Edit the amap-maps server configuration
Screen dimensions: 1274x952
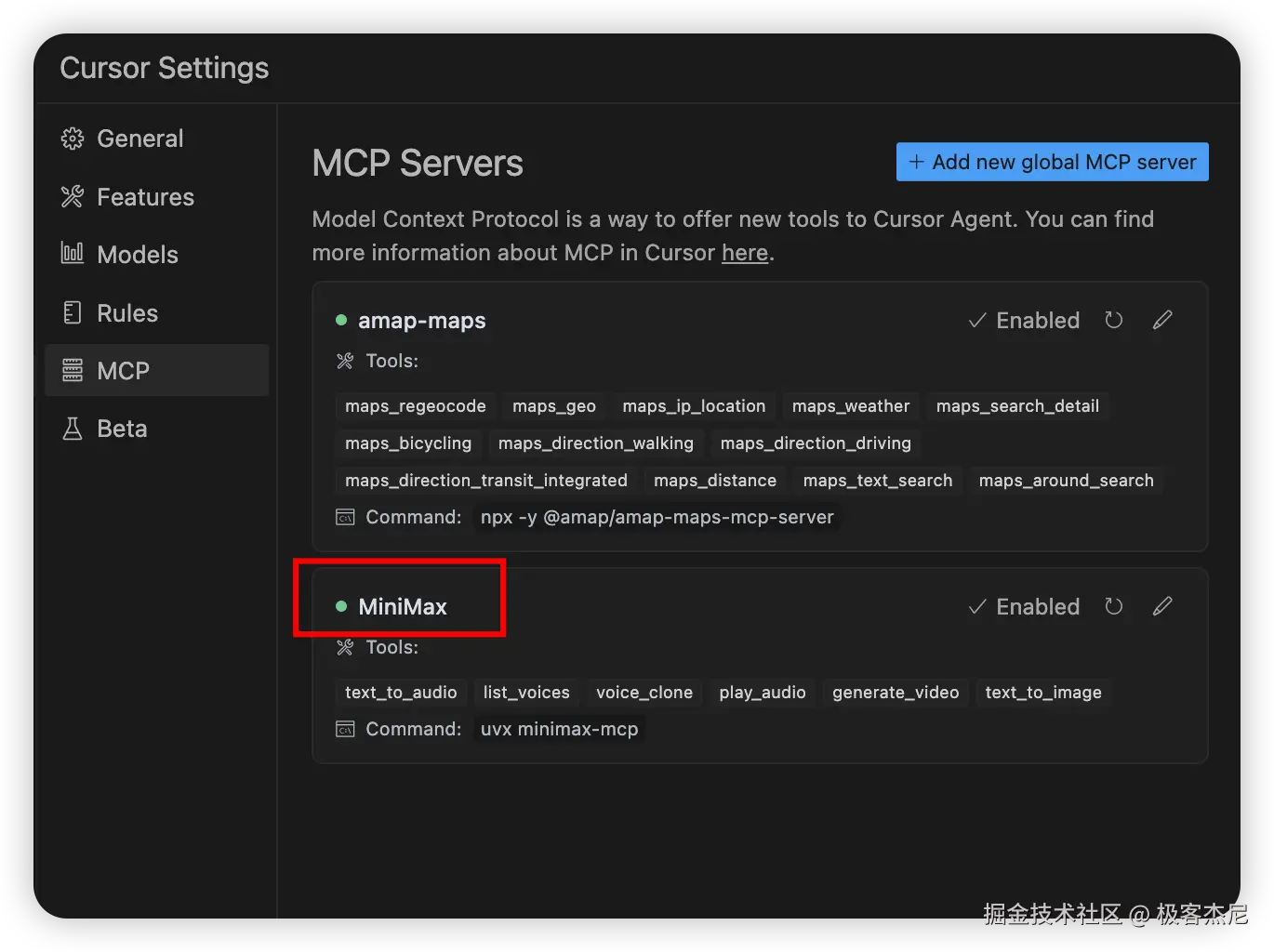(x=1162, y=320)
